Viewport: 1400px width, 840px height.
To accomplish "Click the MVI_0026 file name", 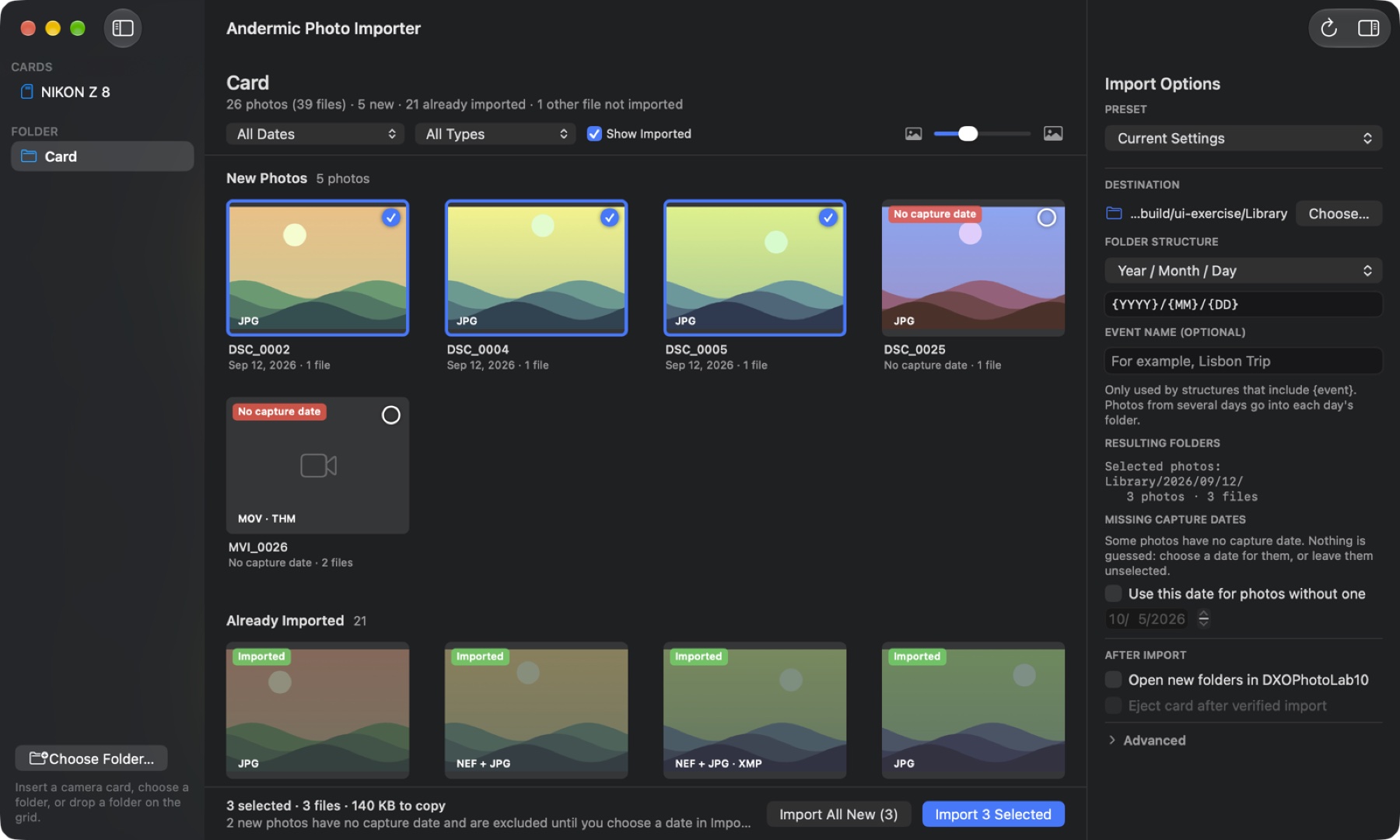I will pyautogui.click(x=258, y=547).
